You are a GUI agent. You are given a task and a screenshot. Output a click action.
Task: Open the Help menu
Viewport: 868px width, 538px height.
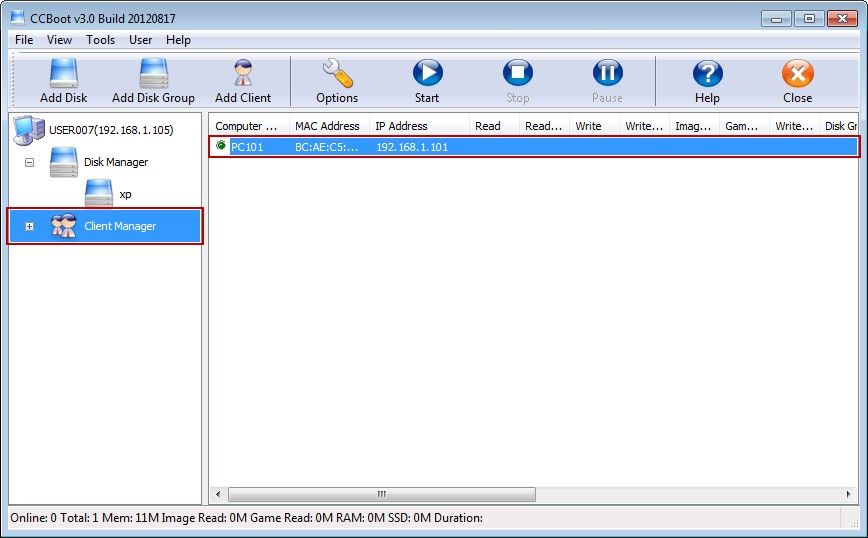pyautogui.click(x=178, y=40)
